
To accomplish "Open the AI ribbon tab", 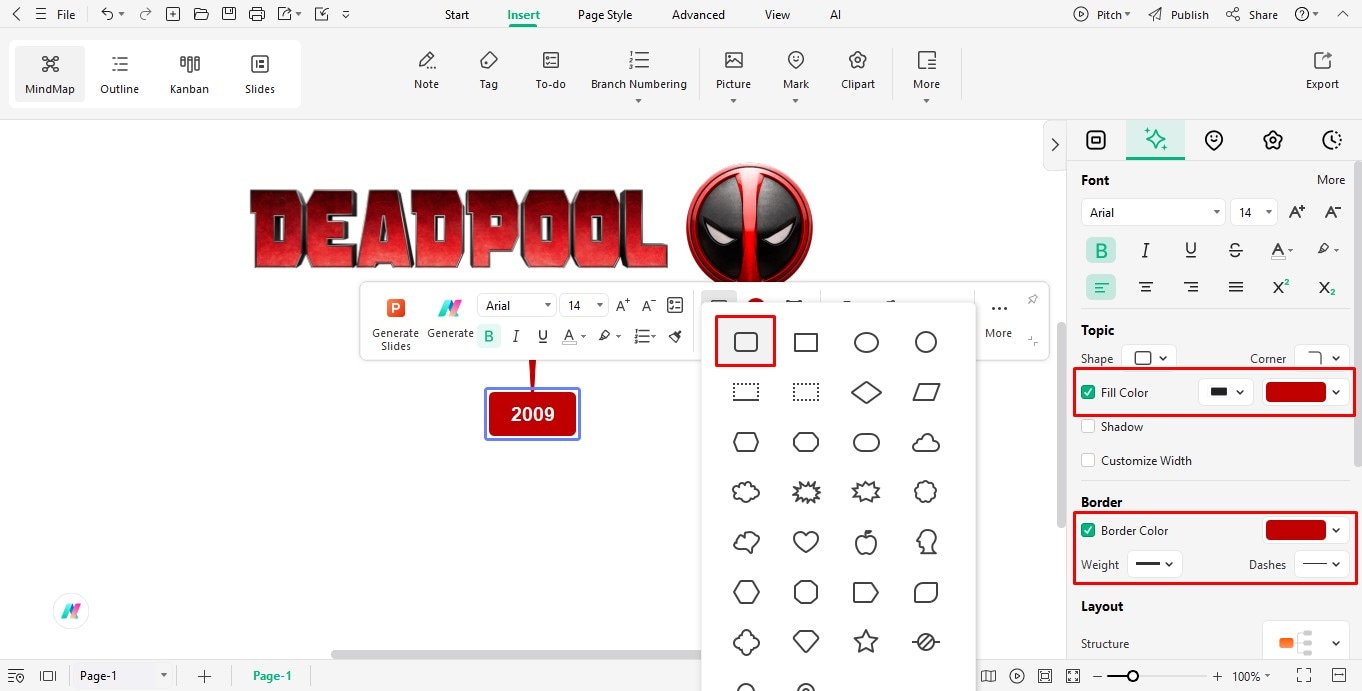I will click(x=835, y=15).
